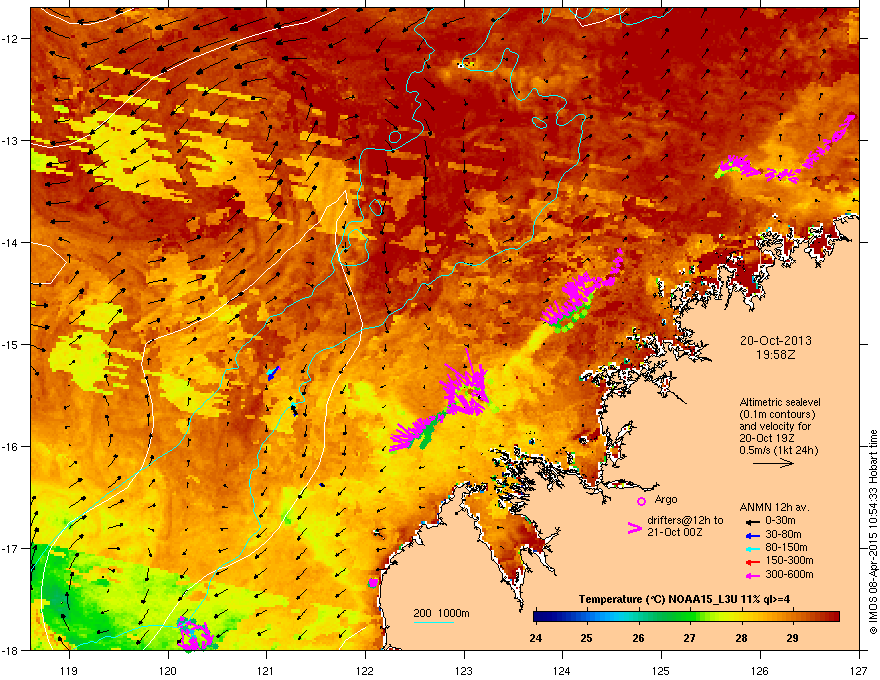Screen dimensions: 880x680
Task: Click the longitude axis label 123
Action: coord(464,670)
